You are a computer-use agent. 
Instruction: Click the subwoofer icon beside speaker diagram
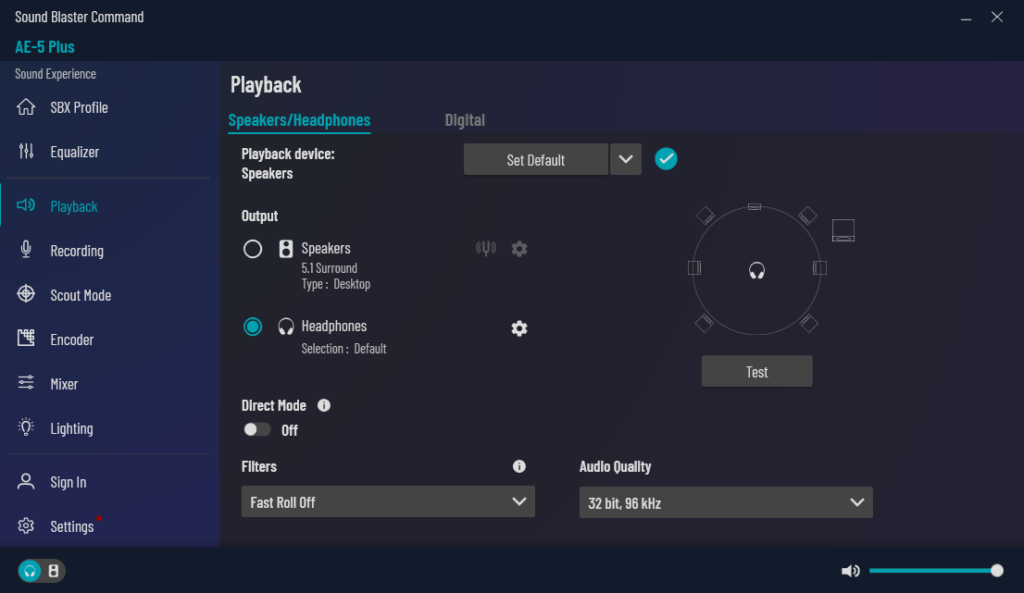point(843,230)
